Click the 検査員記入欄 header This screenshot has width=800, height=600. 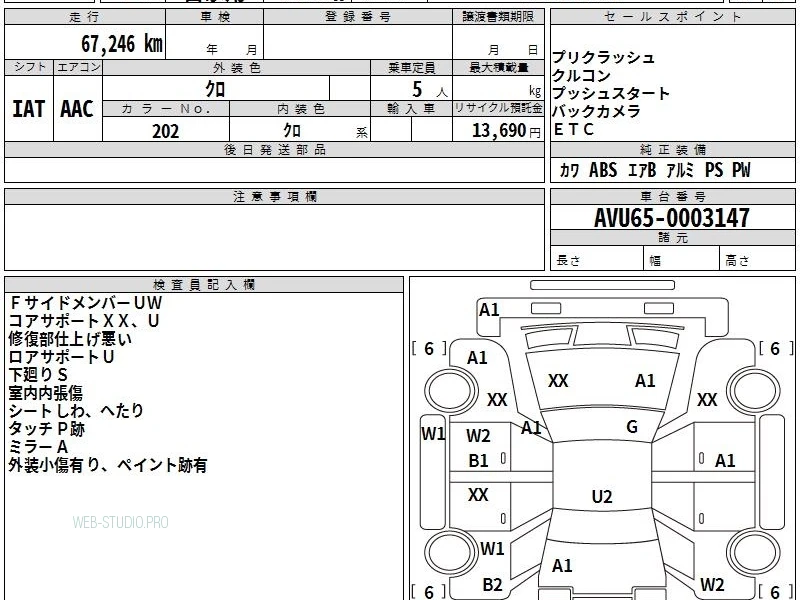pos(204,285)
